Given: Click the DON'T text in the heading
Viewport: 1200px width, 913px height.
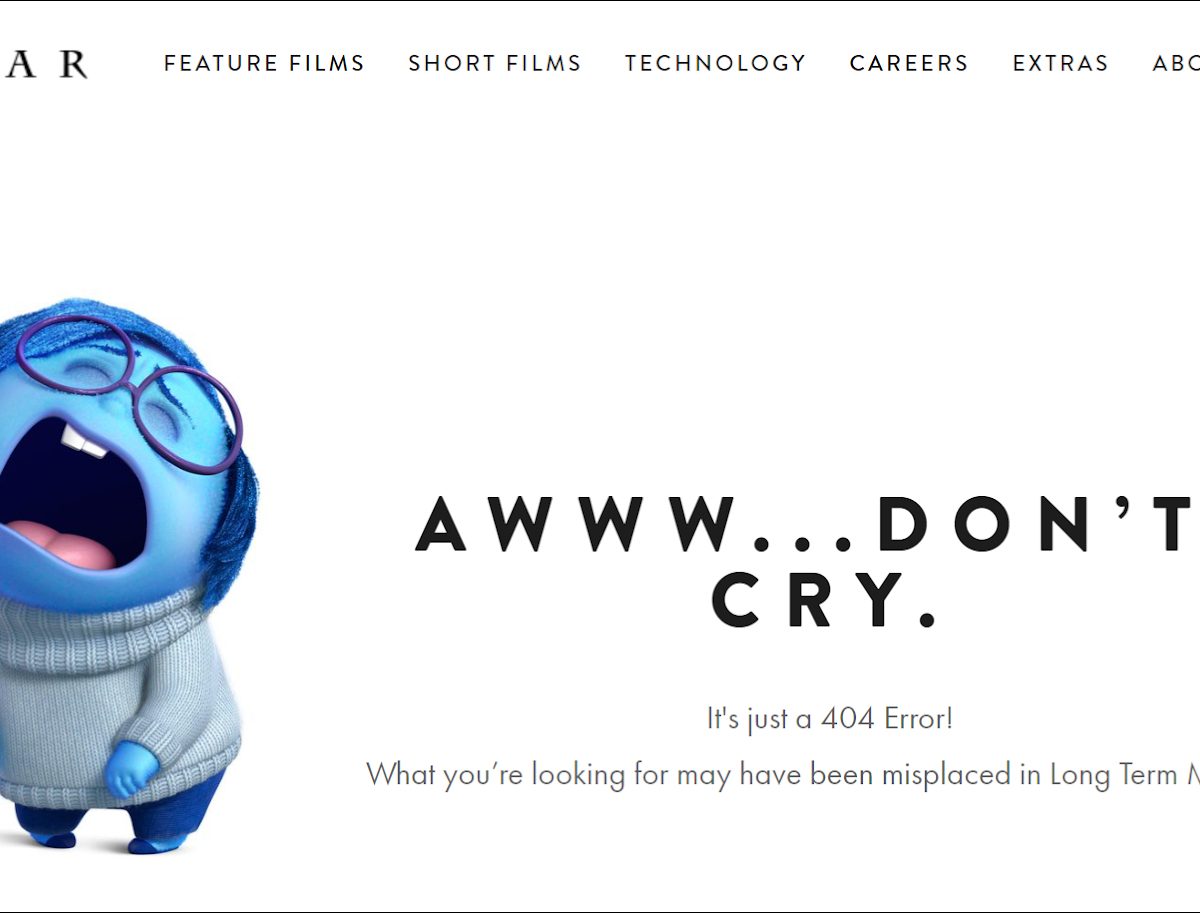Looking at the screenshot, I should [x=1038, y=524].
